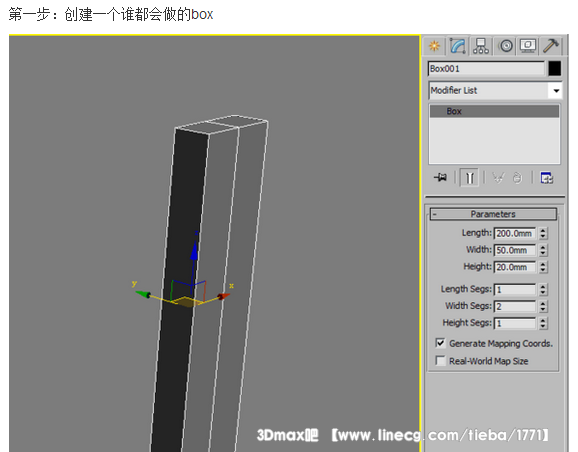The height and width of the screenshot is (452, 578).
Task: Open the Display command panel tab
Action: tap(528, 46)
